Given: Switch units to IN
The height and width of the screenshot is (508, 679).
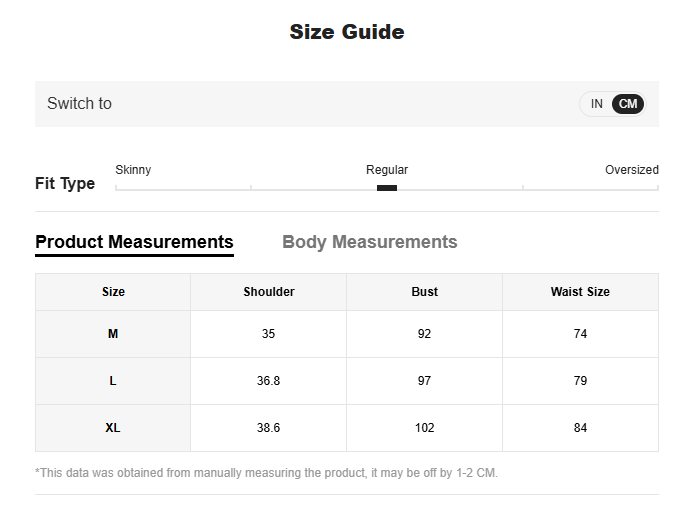Looking at the screenshot, I should [x=596, y=104].
